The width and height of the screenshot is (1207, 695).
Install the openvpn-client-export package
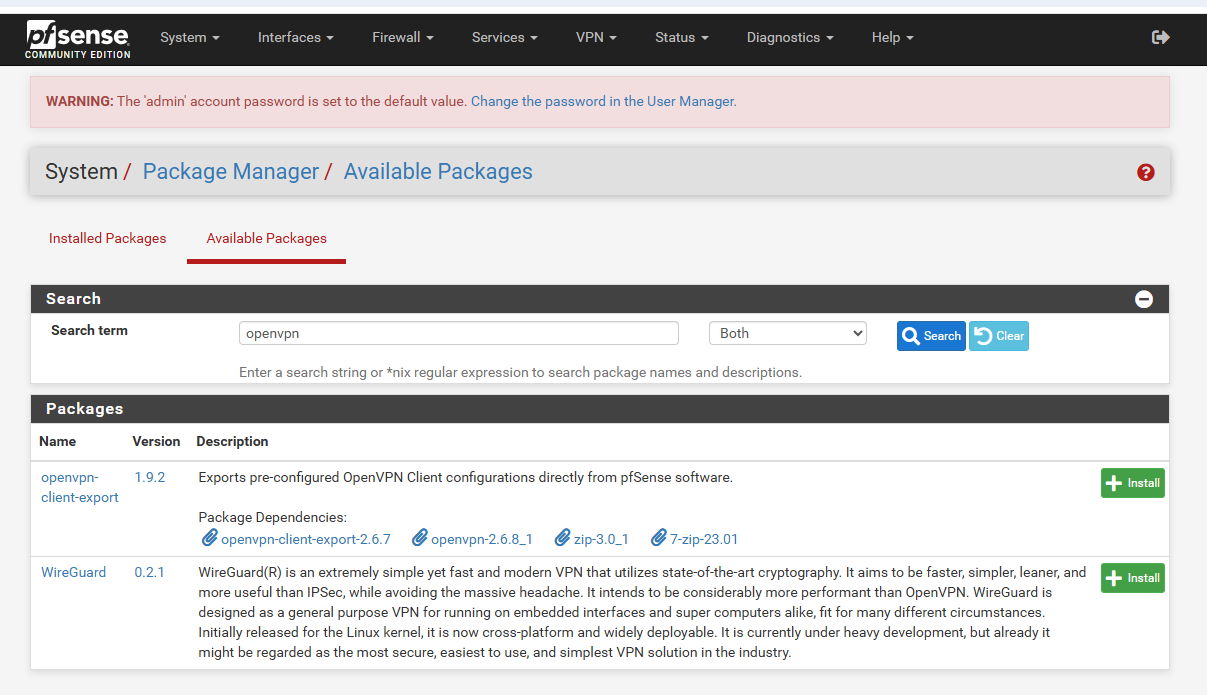point(1133,483)
